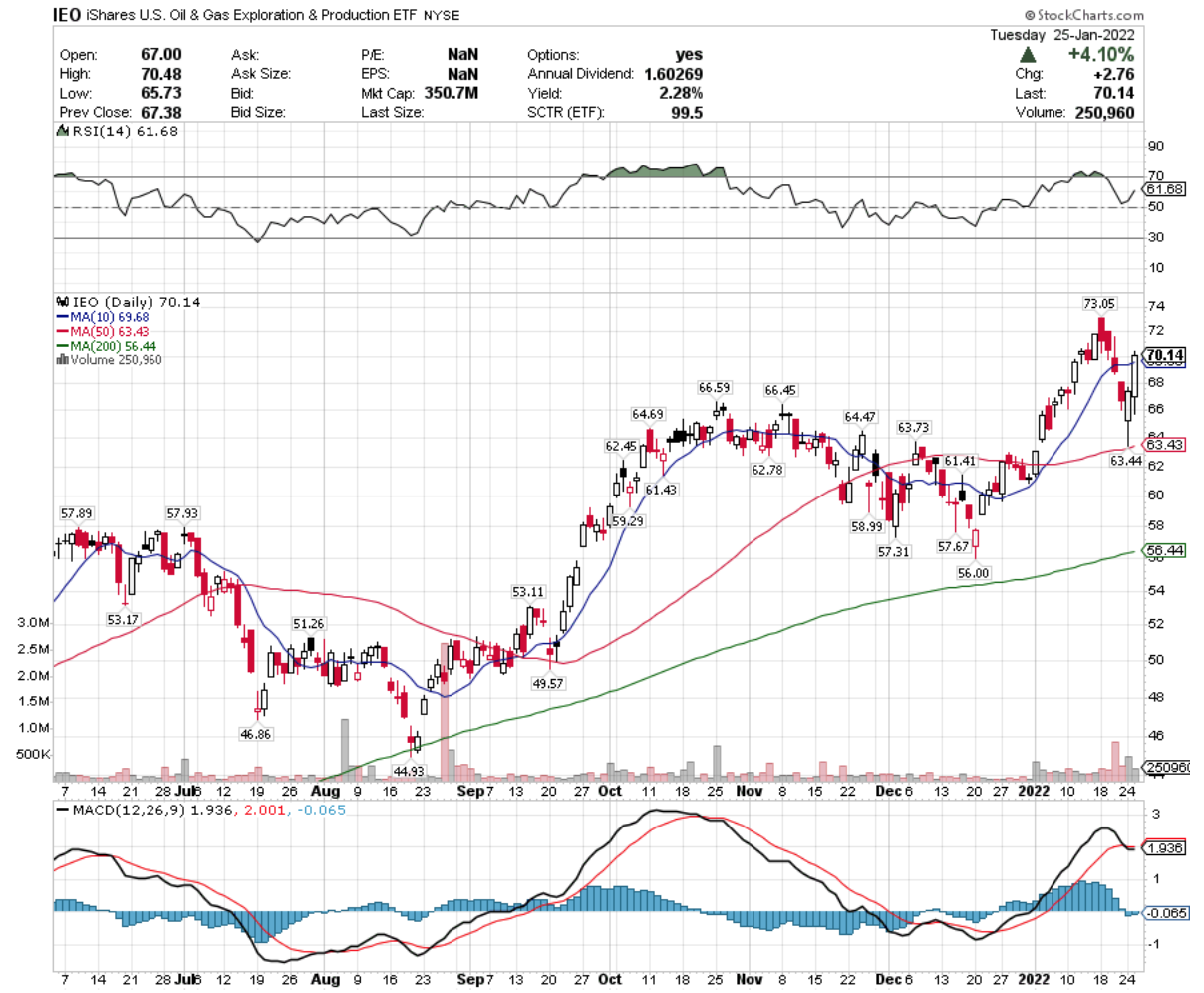Click the MA(10) 69.68 legend text
Image resolution: width=1204 pixels, height=993 pixels.
[110, 317]
